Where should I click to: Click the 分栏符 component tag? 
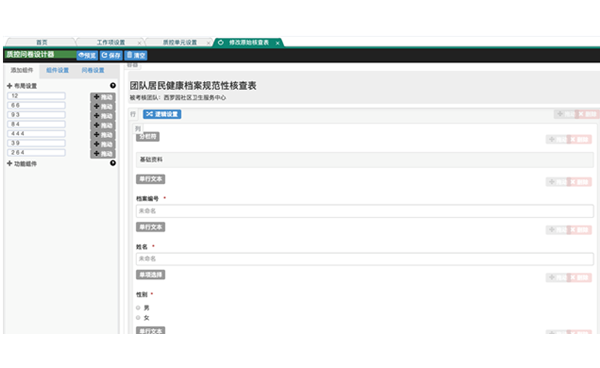148,137
